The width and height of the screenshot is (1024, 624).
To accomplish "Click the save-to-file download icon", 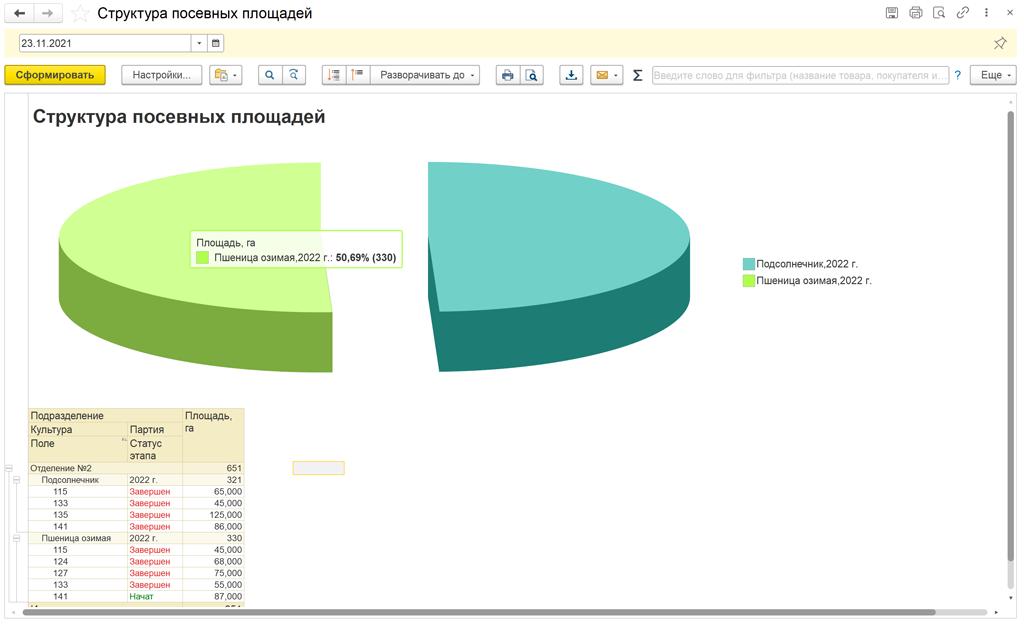I will [x=571, y=75].
